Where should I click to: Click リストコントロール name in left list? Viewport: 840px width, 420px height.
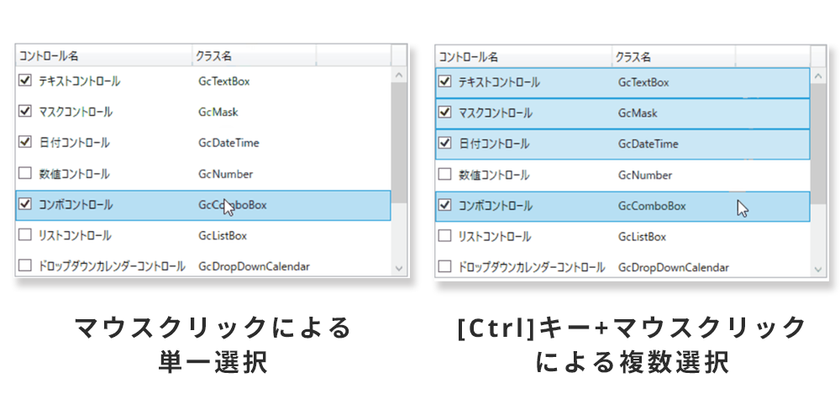click(x=74, y=236)
